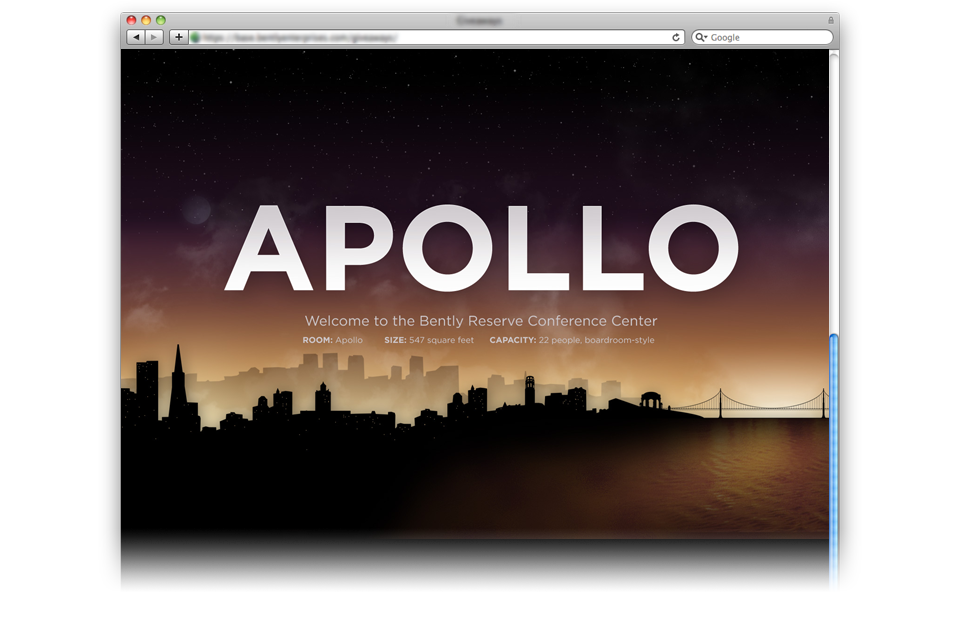Add a bookmark with the plus button

tap(178, 37)
